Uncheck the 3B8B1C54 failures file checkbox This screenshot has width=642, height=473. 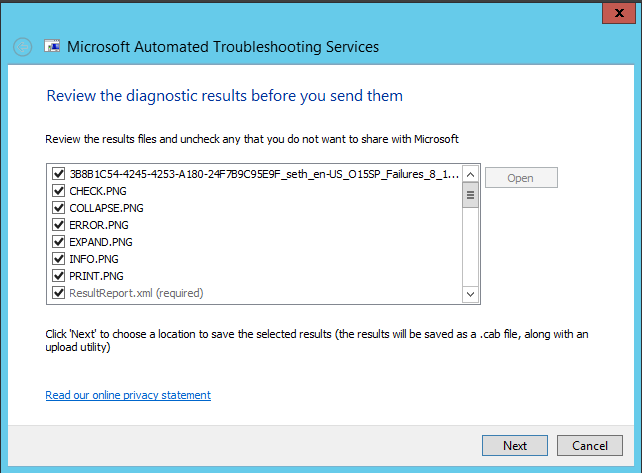coord(59,174)
